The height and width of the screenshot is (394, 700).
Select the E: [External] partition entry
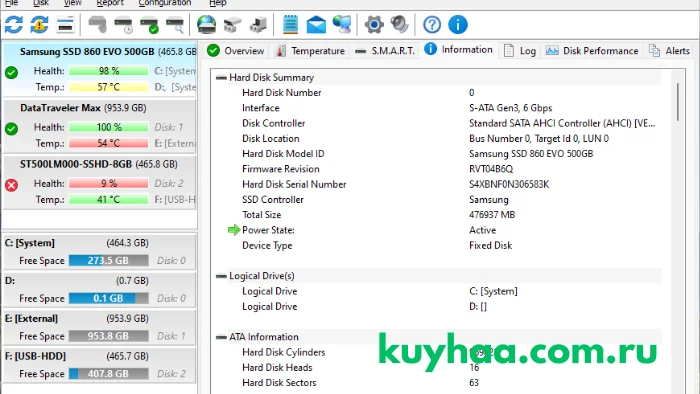99,328
